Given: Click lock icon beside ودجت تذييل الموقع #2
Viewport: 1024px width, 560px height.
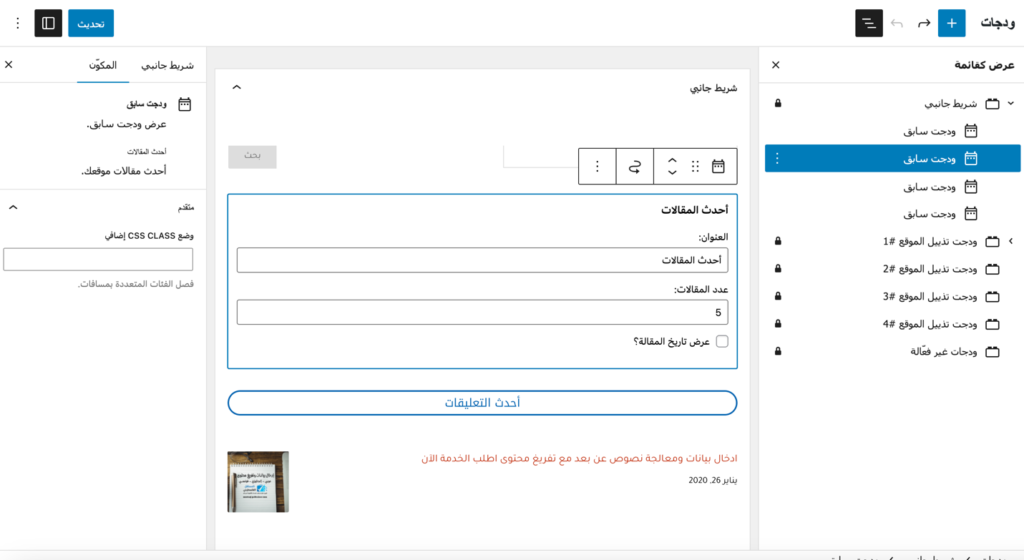Looking at the screenshot, I should coord(778,269).
